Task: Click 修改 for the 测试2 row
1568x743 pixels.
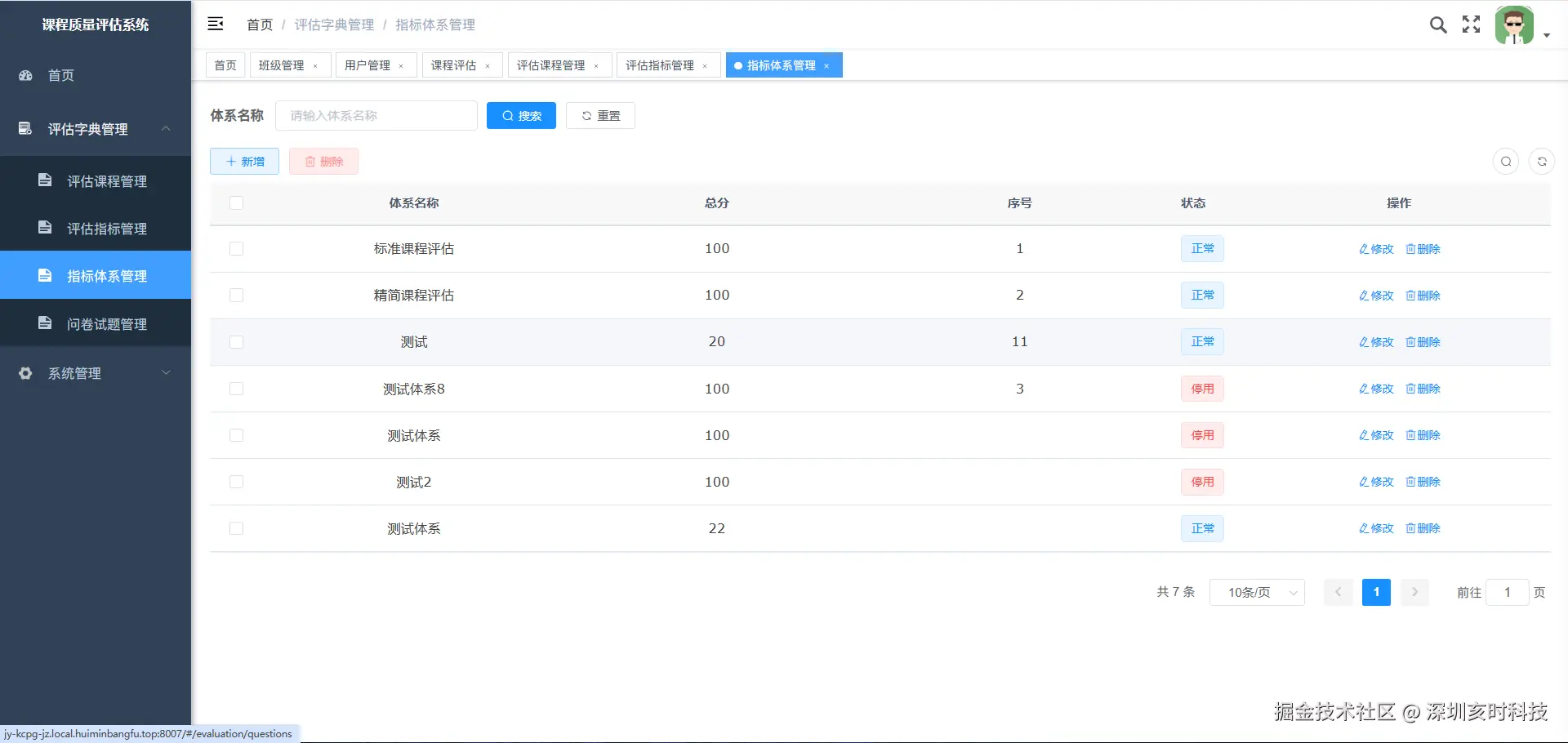Action: point(1376,482)
